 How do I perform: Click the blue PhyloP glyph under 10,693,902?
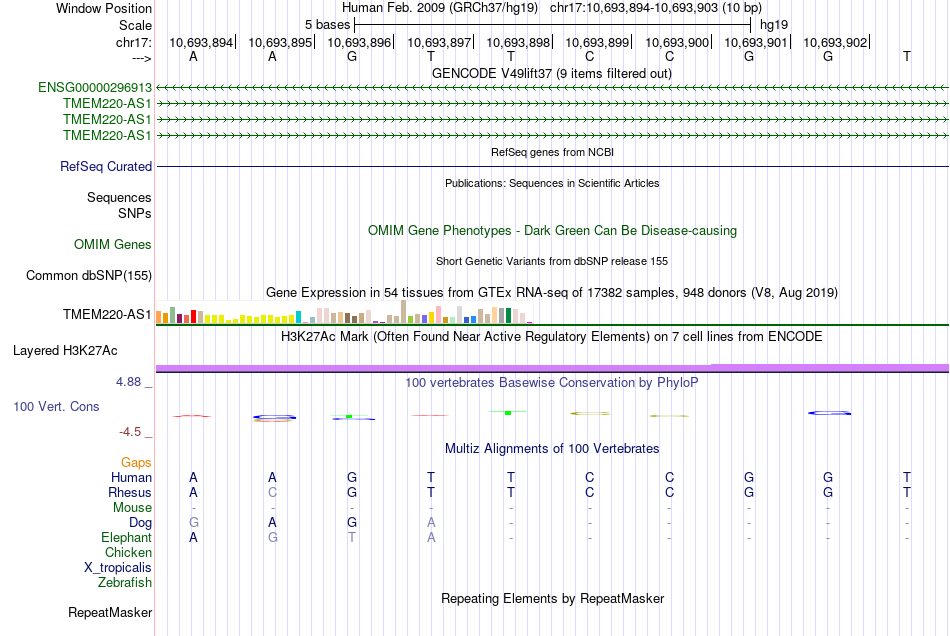[829, 413]
